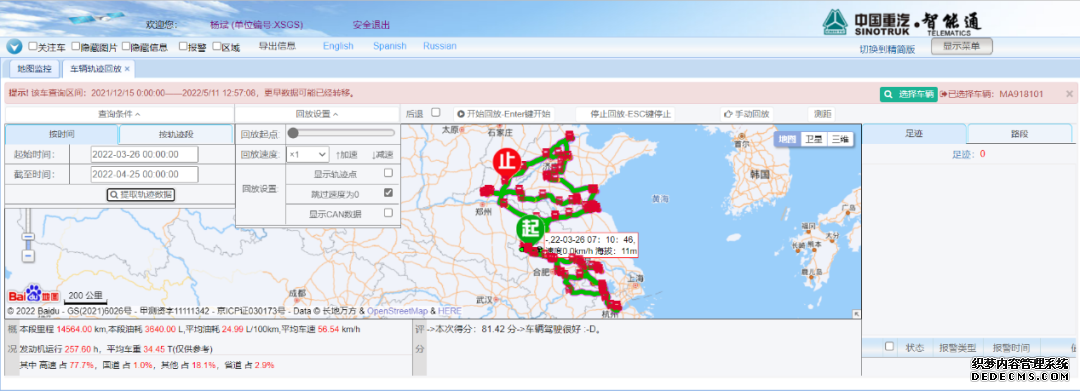Click the 回放起点 slider handle

(x=293, y=133)
